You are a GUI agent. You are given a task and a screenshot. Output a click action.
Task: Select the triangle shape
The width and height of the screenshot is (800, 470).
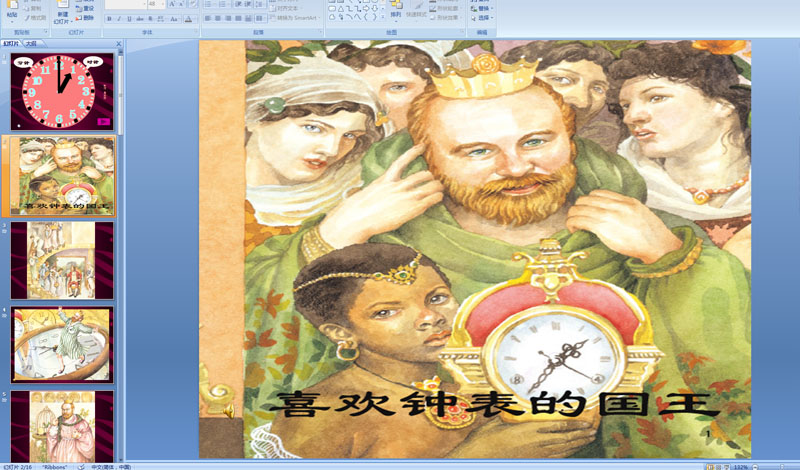pyautogui.click(x=341, y=9)
